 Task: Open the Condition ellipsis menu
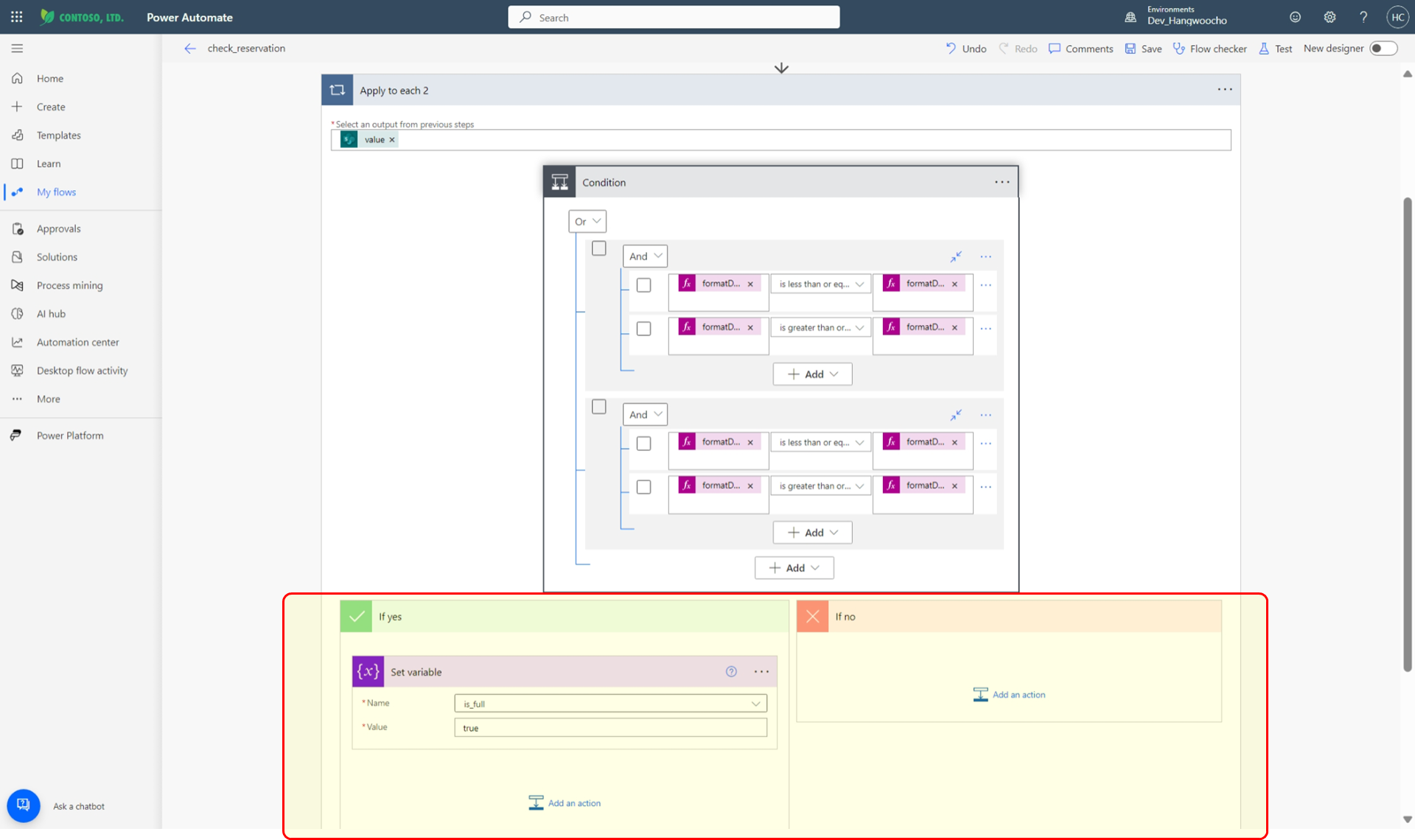1002,182
